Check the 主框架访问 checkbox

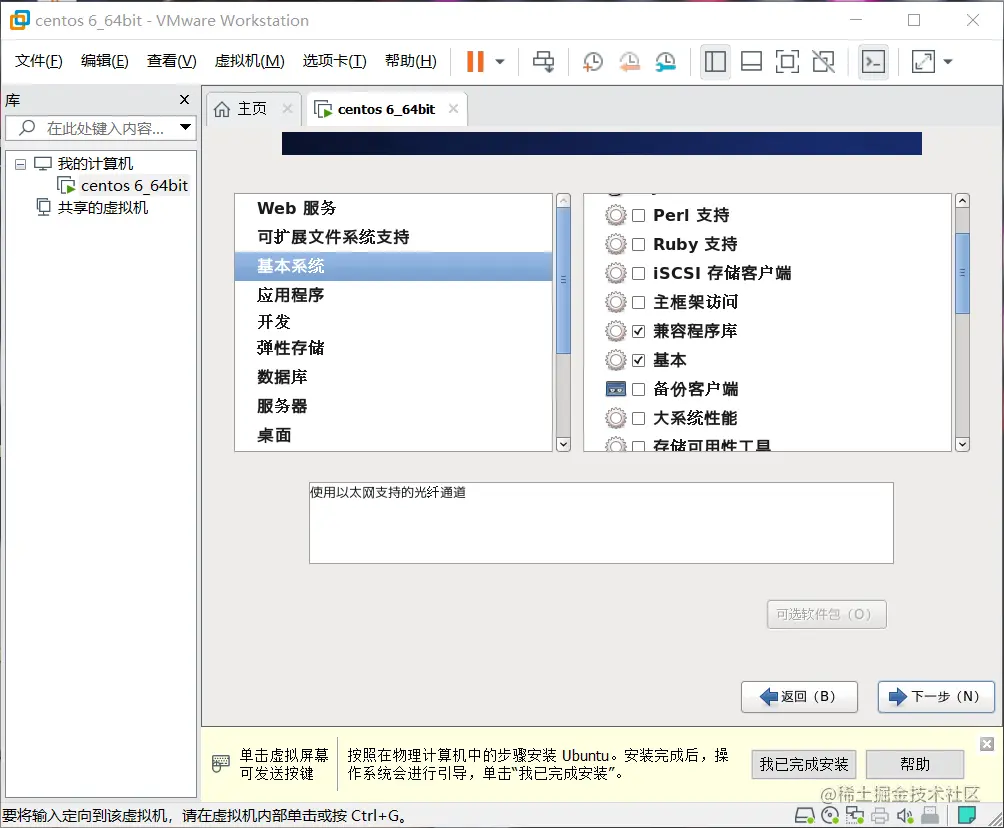(x=638, y=302)
